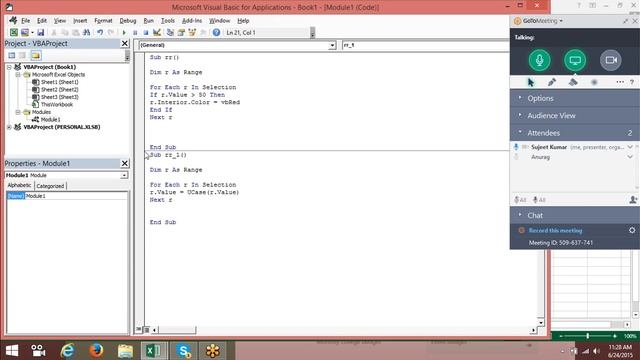Collapse the Modules folder node

tap(18, 112)
